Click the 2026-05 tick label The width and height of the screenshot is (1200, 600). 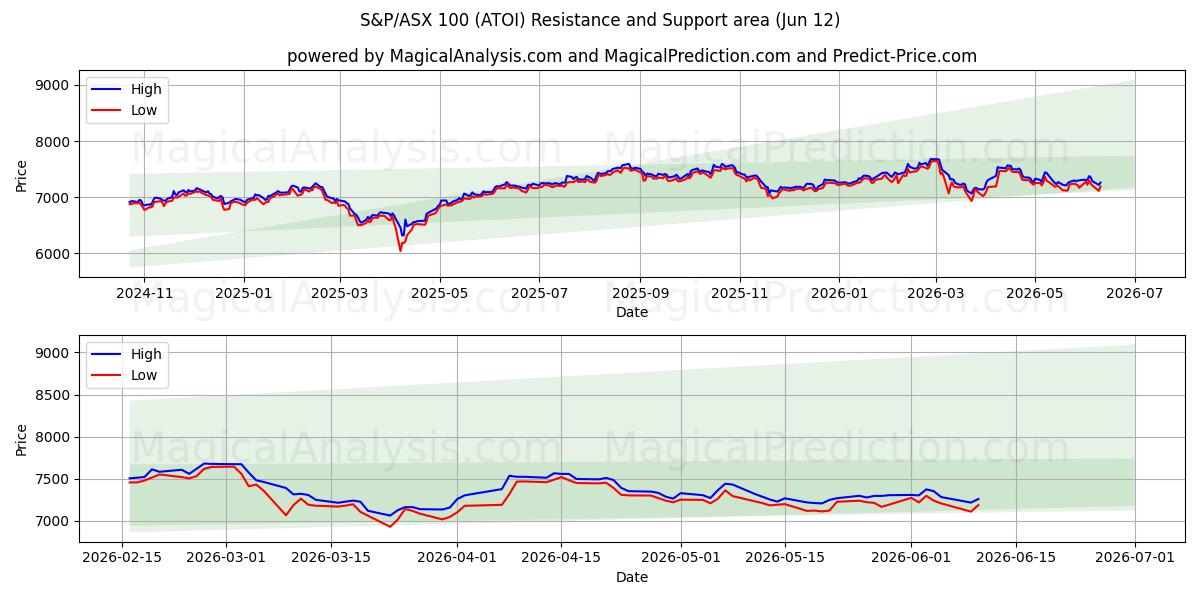point(1035,293)
